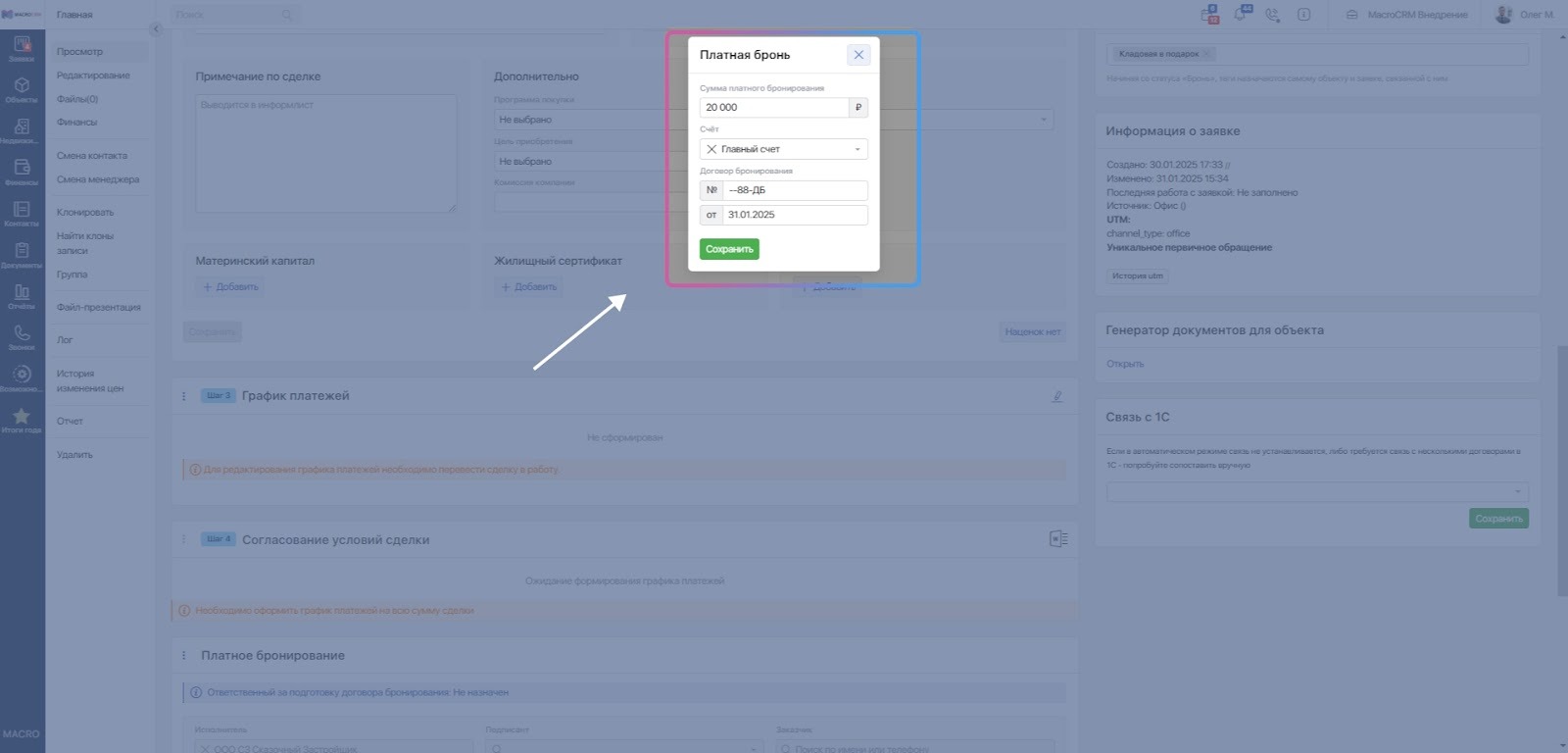Click the booking amount field 20 000
Screen dimensions: 1568x753
tap(774, 108)
